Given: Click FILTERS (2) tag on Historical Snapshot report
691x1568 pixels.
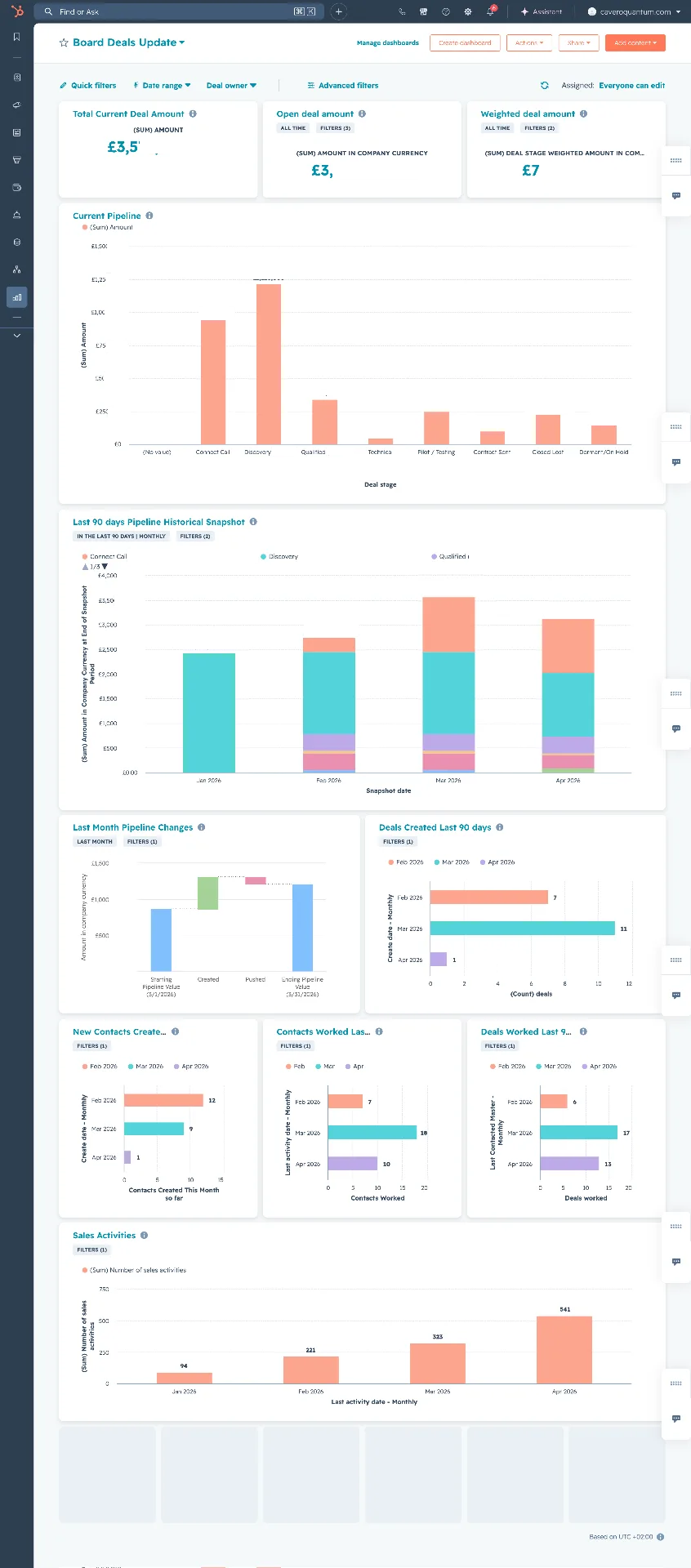Looking at the screenshot, I should coord(195,537).
